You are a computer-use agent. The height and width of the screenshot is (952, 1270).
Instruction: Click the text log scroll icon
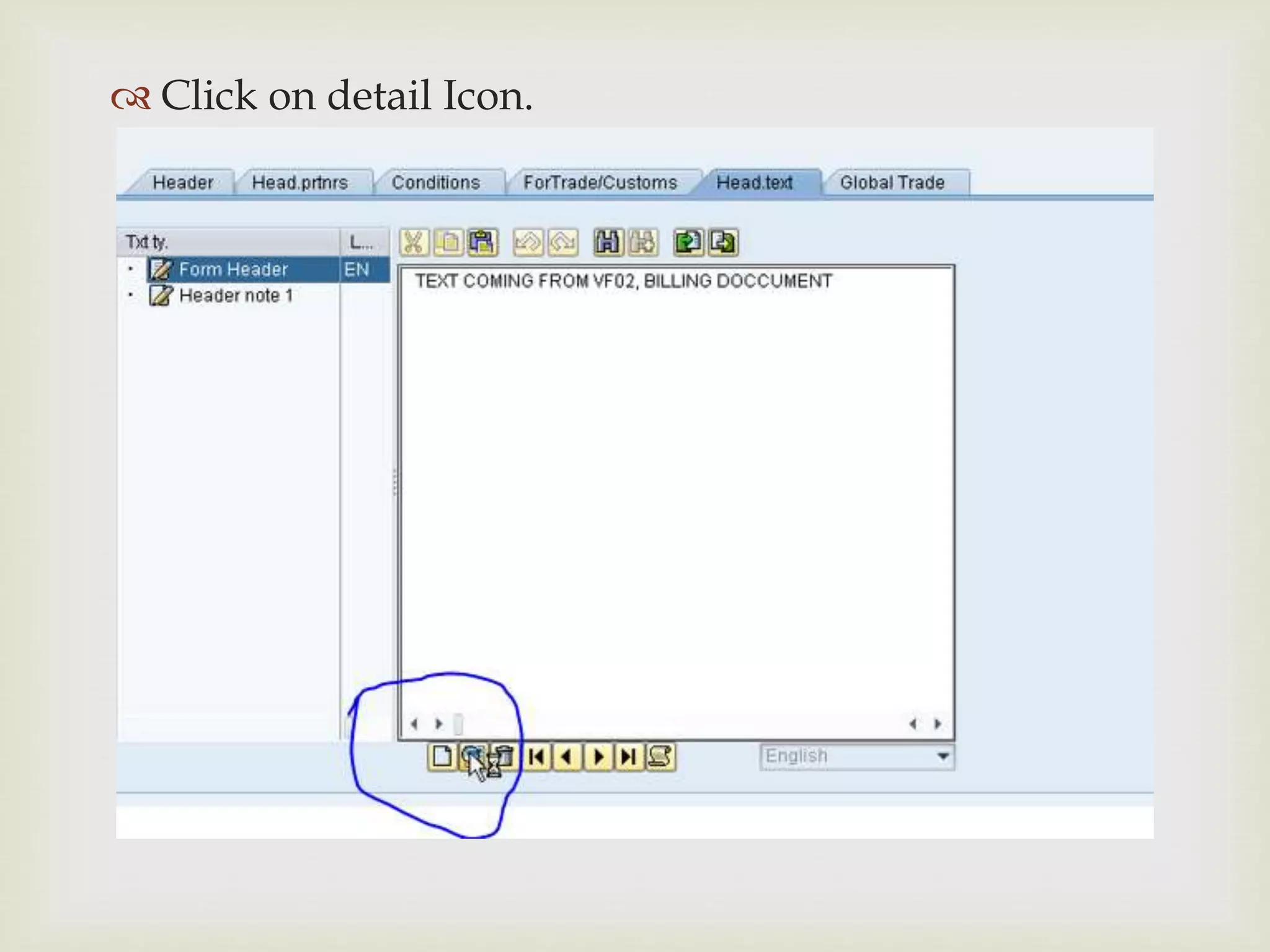660,757
